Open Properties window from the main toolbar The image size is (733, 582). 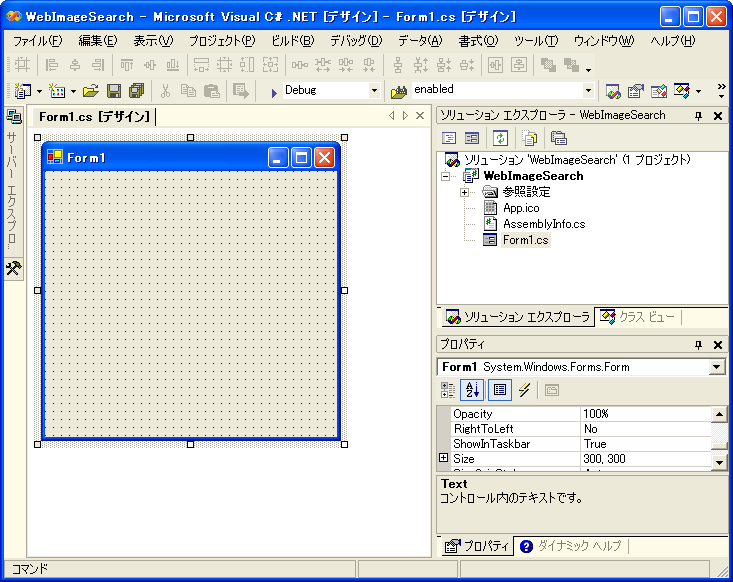click(x=636, y=91)
